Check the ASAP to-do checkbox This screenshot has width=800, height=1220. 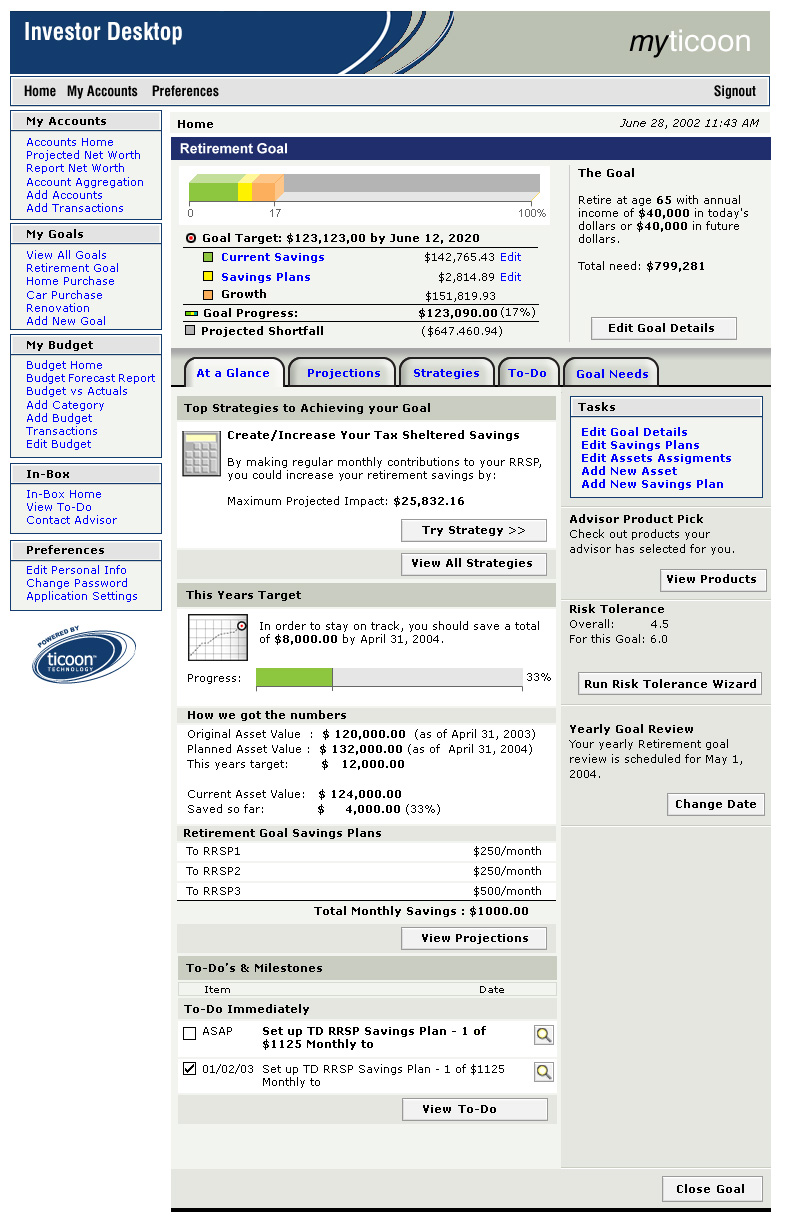[x=190, y=1033]
